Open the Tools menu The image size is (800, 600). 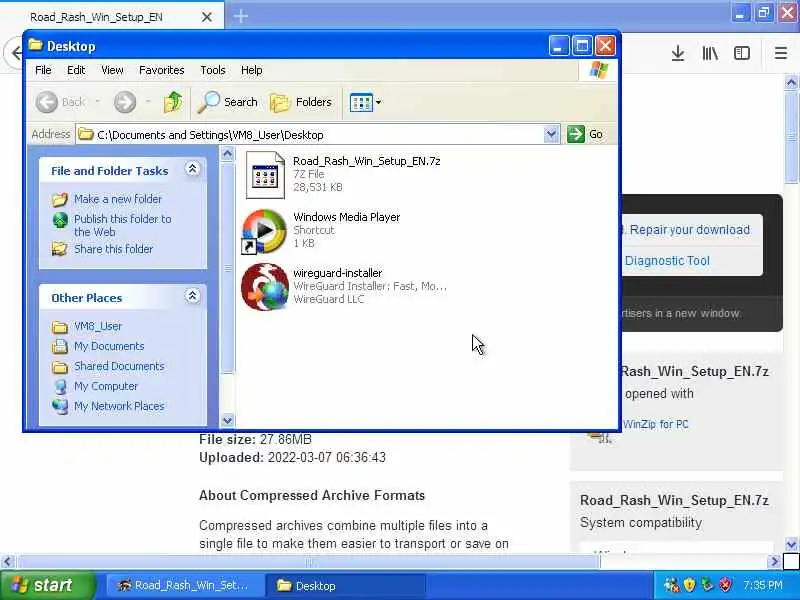coord(213,70)
